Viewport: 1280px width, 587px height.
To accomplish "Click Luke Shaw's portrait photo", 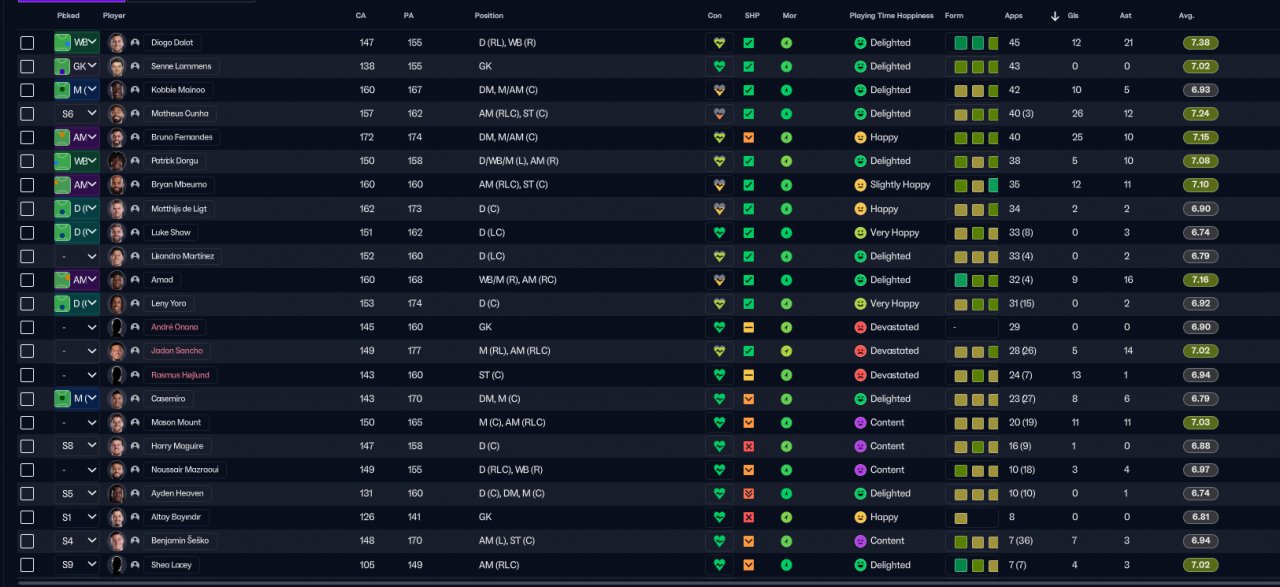I will tap(117, 232).
